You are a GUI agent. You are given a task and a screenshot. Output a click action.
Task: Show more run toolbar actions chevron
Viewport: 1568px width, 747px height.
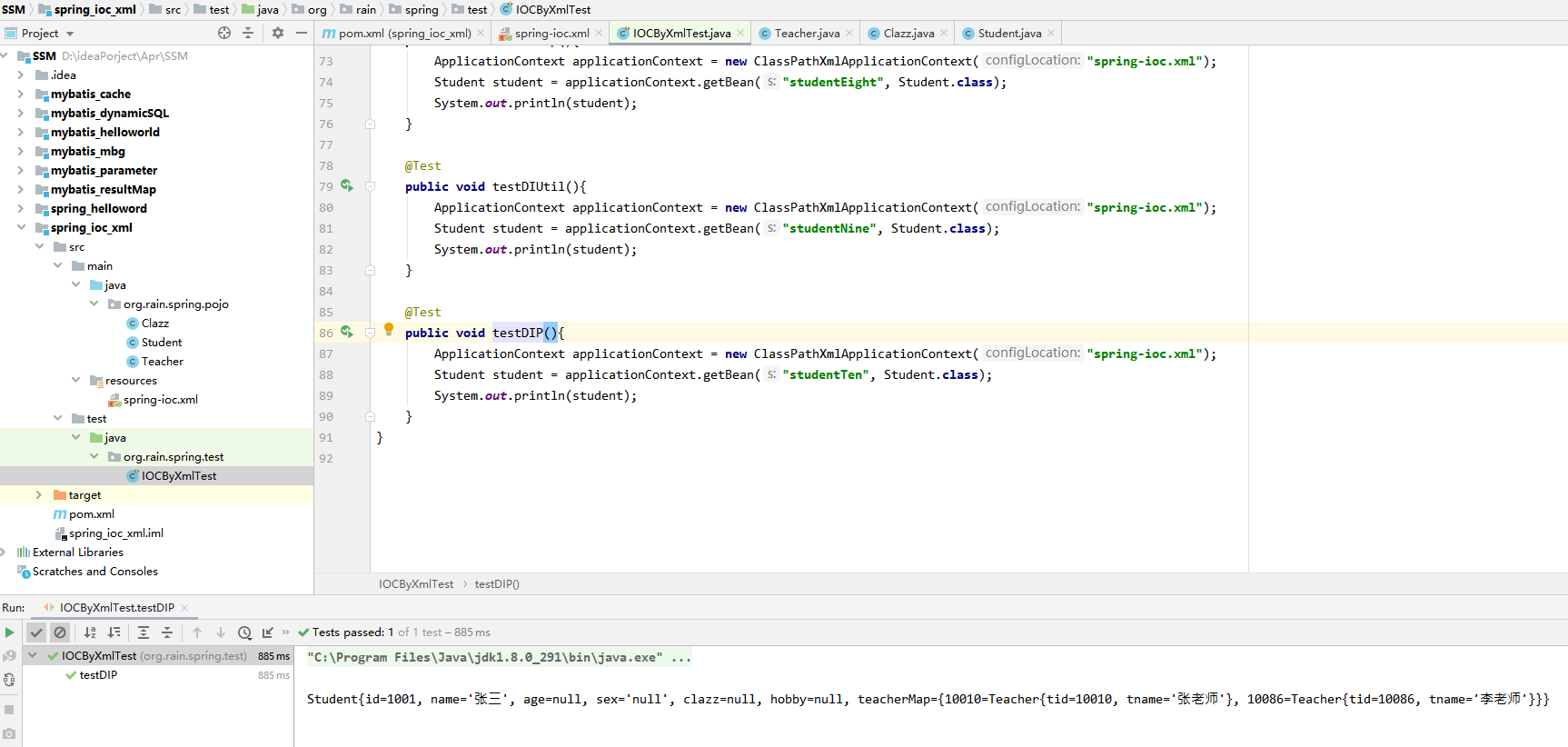click(x=286, y=632)
